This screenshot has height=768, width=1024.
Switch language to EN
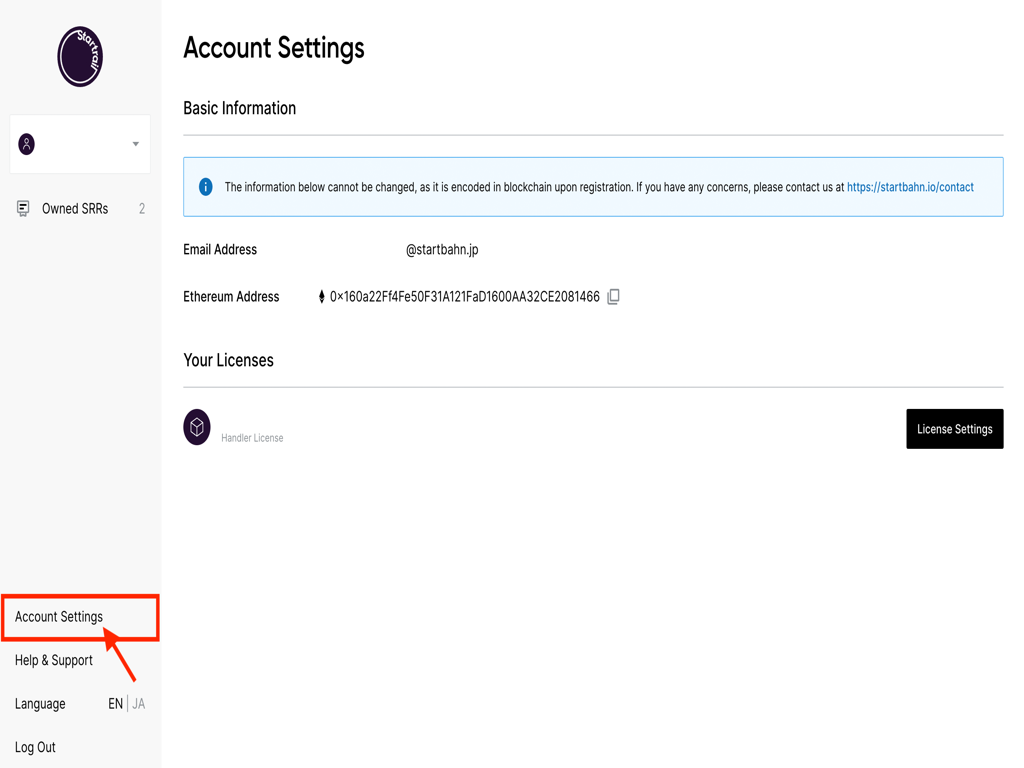click(115, 704)
